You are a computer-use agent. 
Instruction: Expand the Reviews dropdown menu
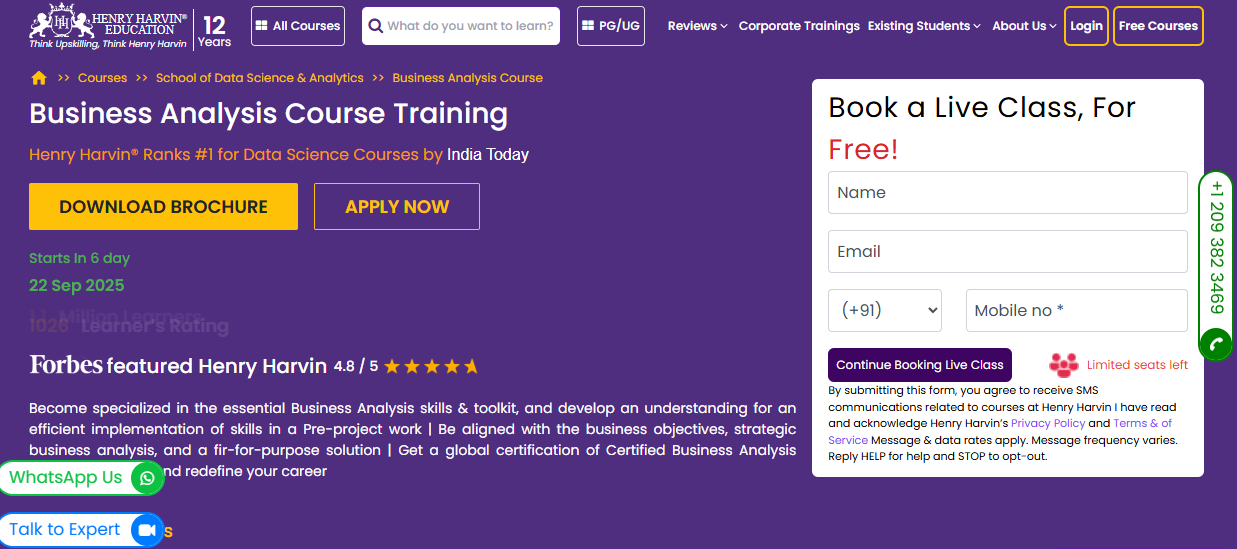697,26
